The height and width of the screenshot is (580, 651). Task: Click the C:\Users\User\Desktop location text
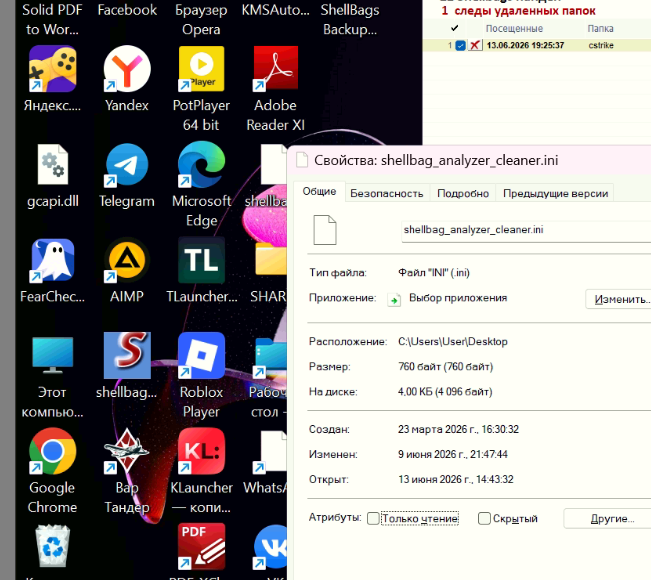(453, 341)
